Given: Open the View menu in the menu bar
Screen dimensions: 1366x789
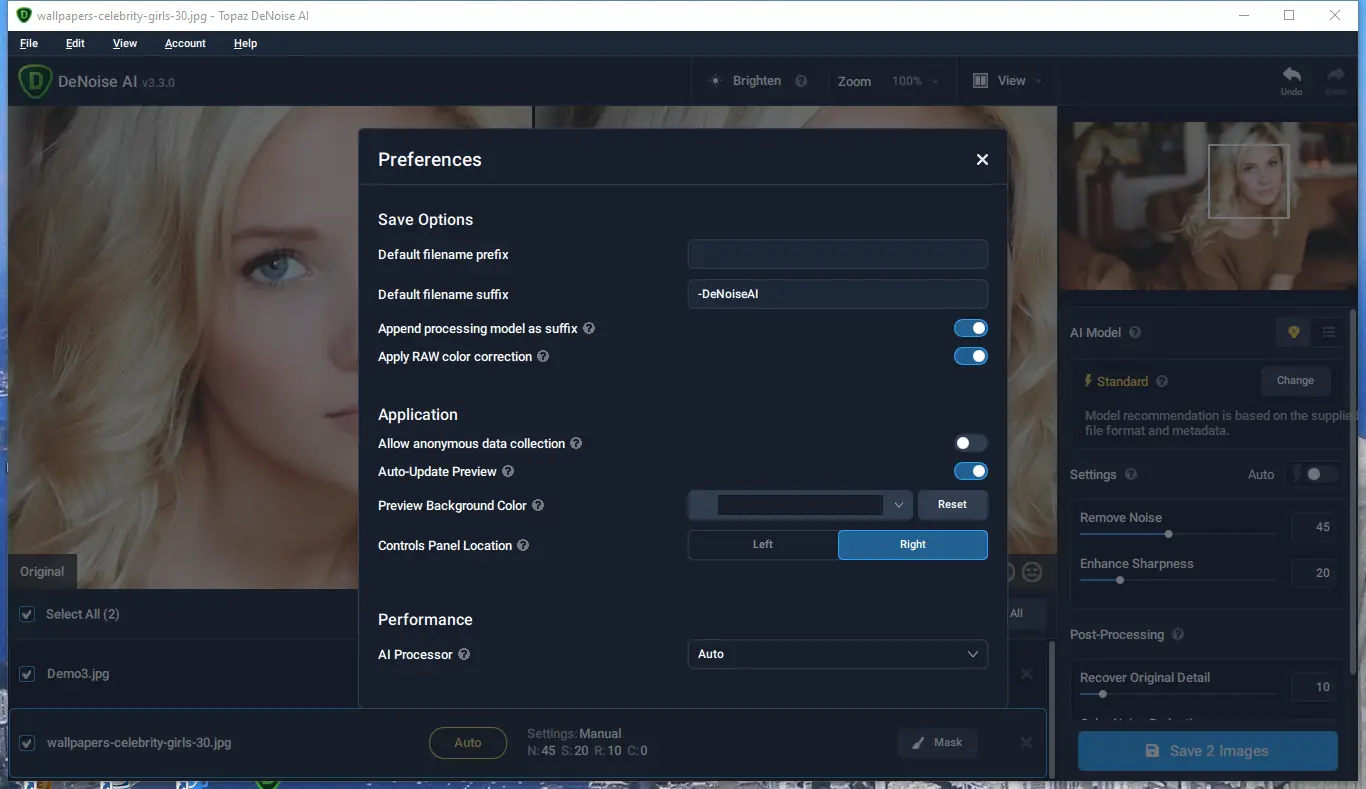Looking at the screenshot, I should tap(125, 44).
